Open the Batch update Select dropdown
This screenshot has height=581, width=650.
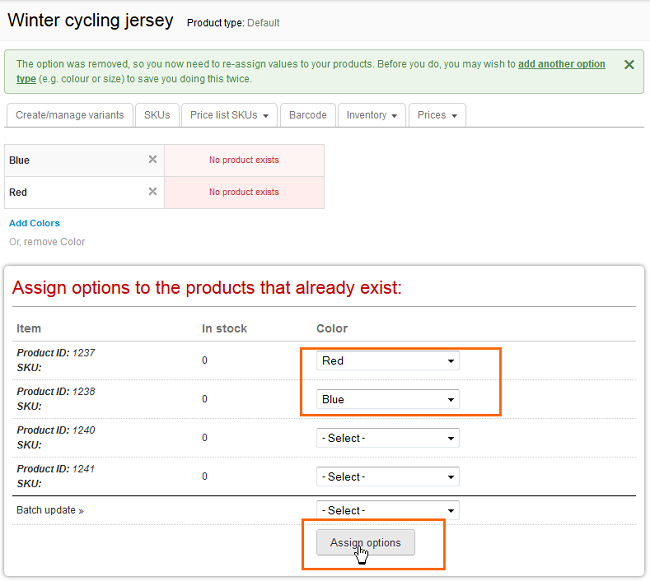388,510
